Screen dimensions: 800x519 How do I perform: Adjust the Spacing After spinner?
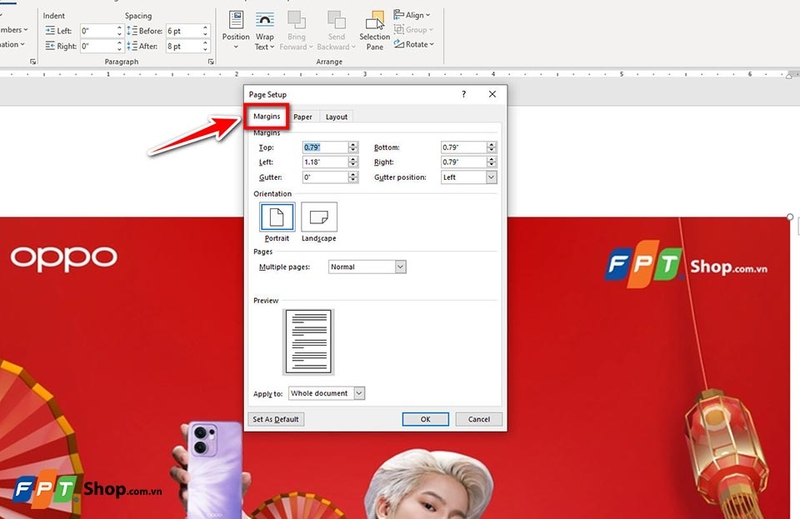pyautogui.click(x=205, y=46)
